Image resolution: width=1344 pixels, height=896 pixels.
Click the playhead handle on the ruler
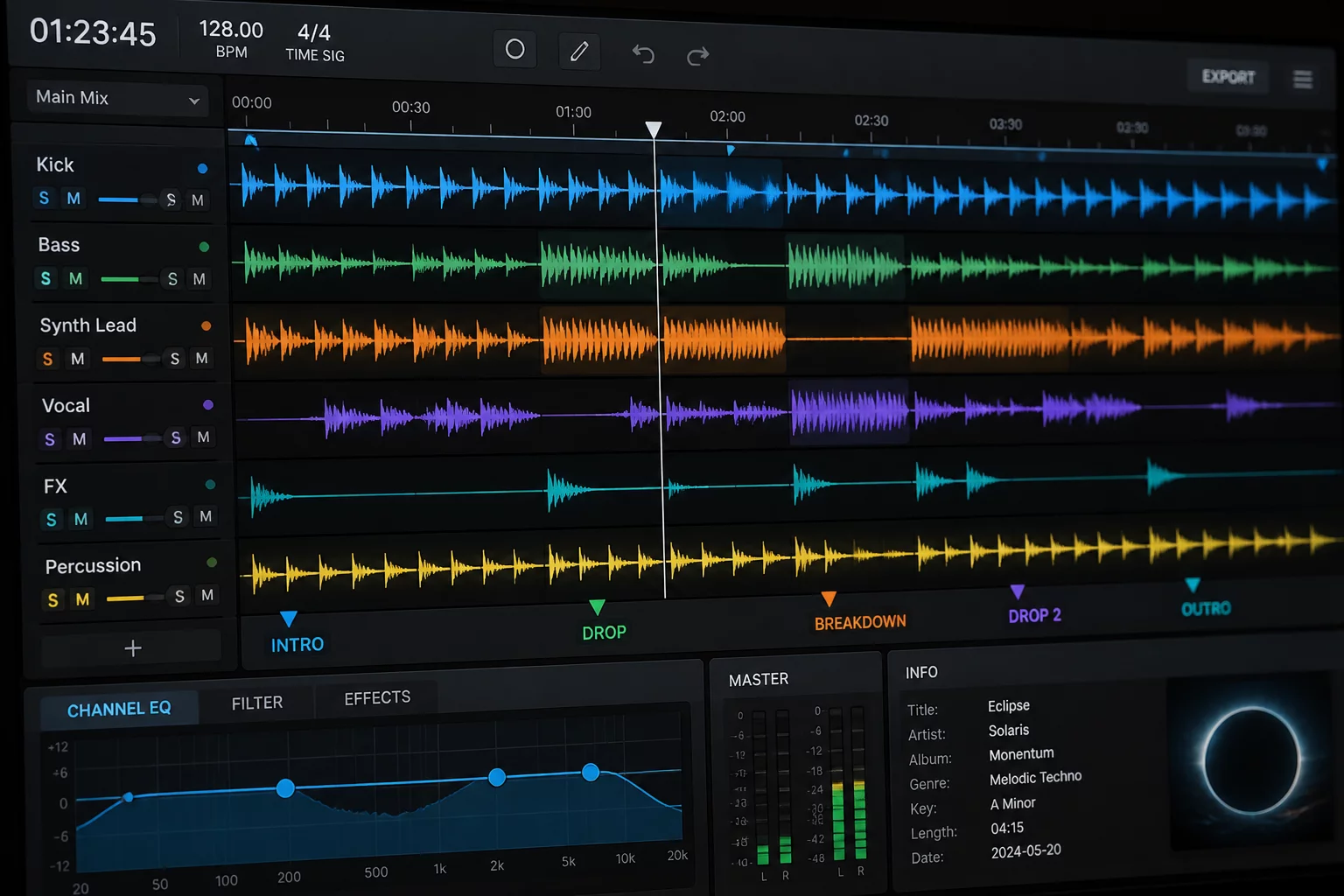(x=654, y=130)
